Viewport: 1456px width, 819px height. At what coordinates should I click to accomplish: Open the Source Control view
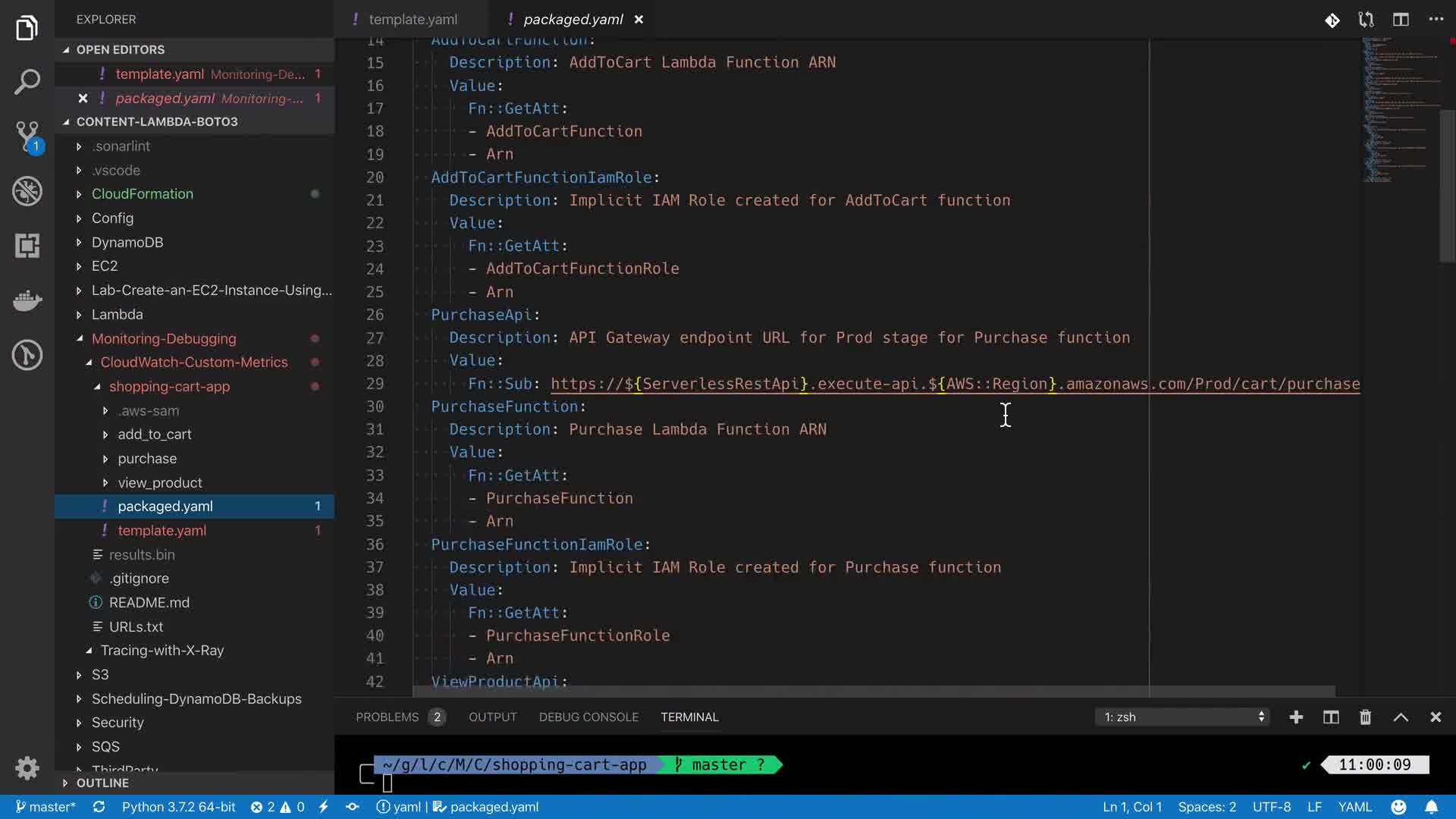click(x=27, y=136)
